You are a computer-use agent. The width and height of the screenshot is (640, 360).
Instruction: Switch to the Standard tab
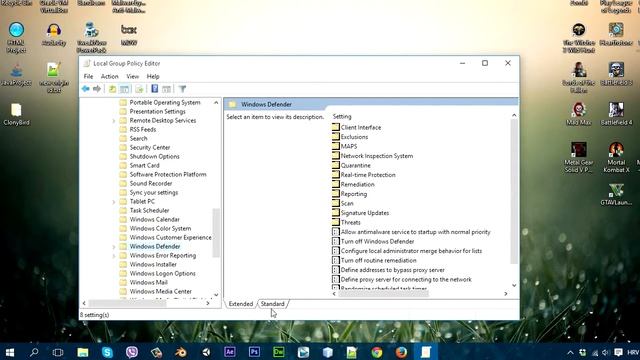[272, 304]
